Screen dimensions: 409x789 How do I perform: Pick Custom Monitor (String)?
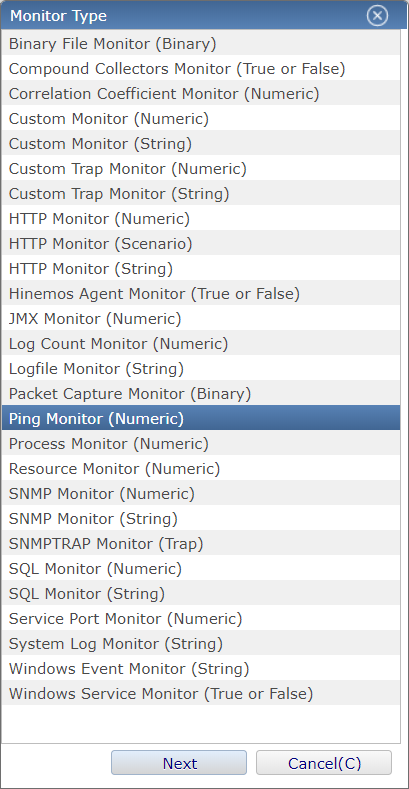point(201,144)
